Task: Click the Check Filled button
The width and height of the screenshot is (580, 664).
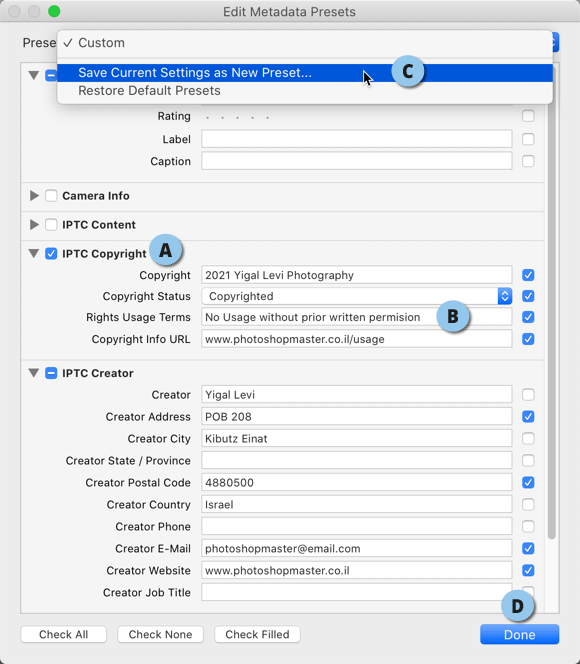Action: [x=257, y=634]
